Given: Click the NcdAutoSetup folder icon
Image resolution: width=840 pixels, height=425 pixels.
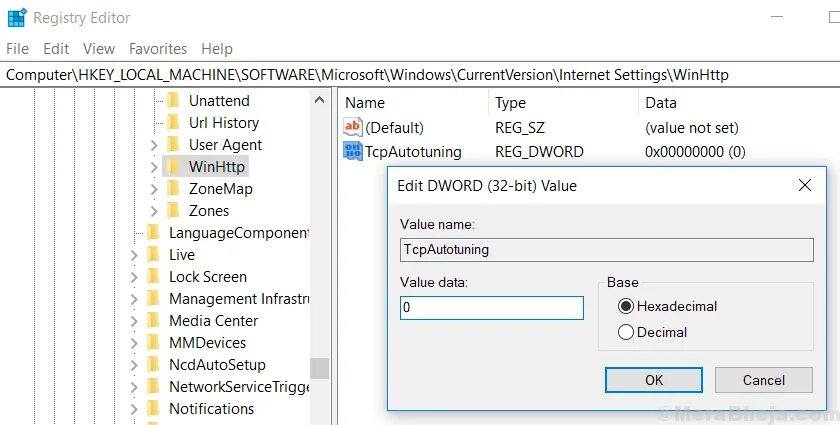Looking at the screenshot, I should click(x=153, y=364).
